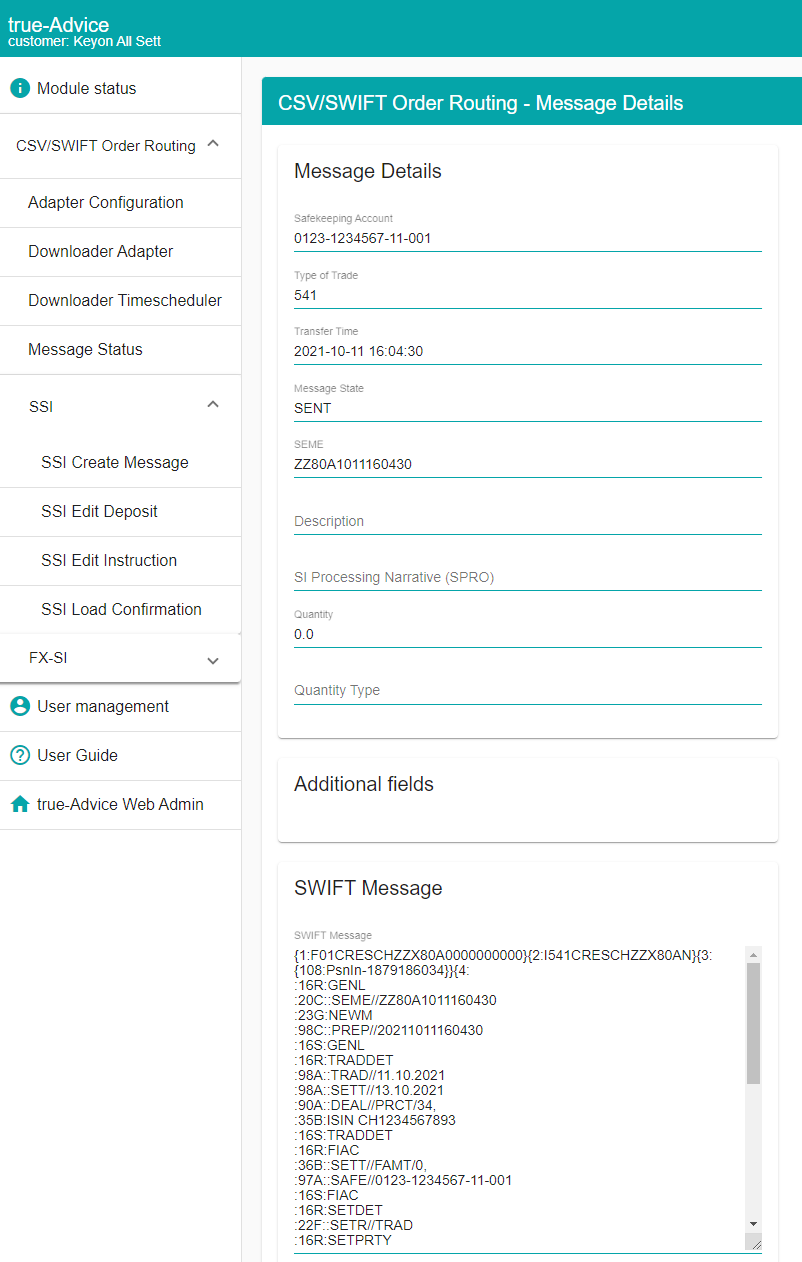Open SSI Edit Deposit
This screenshot has height=1262, width=802.
coord(100,511)
